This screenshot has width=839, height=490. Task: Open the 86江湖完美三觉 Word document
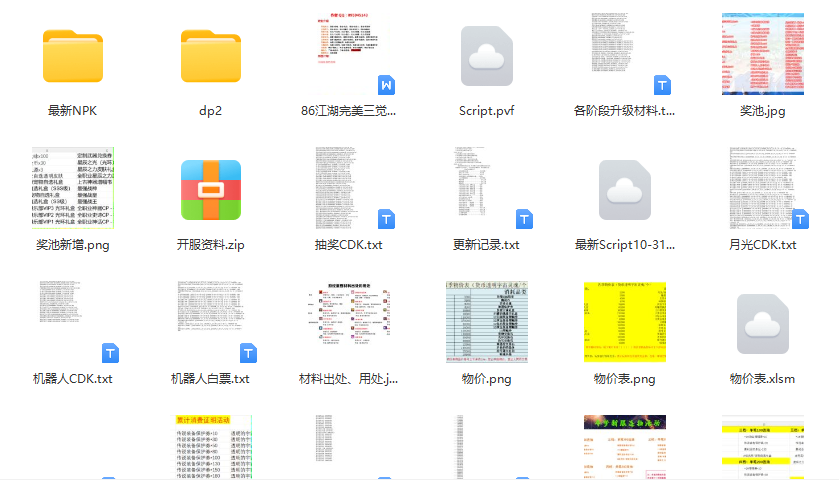(348, 54)
